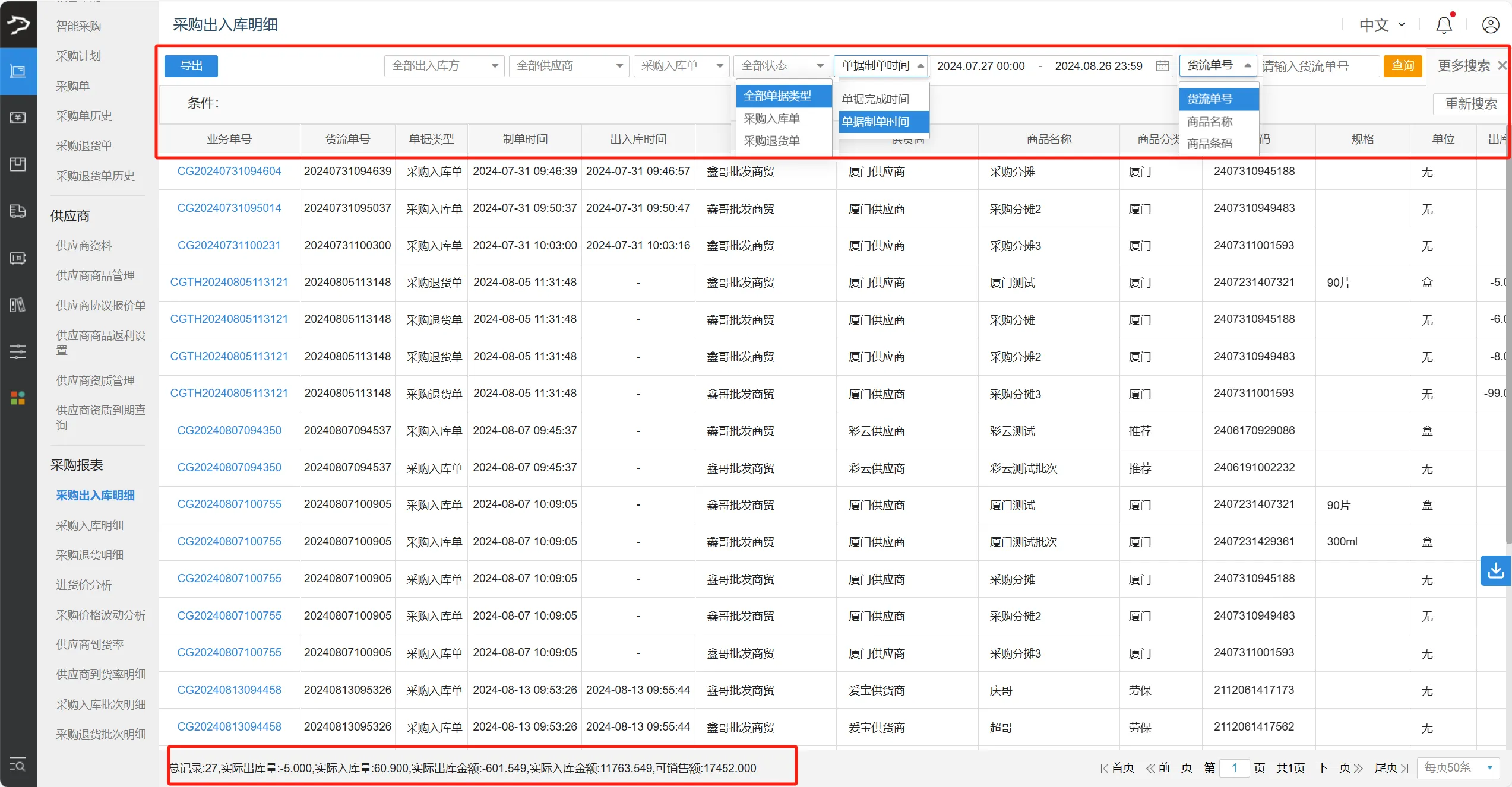Screen dimensions: 1512x787
Task: Open the search icon at sidebar bottom
Action: click(x=18, y=766)
